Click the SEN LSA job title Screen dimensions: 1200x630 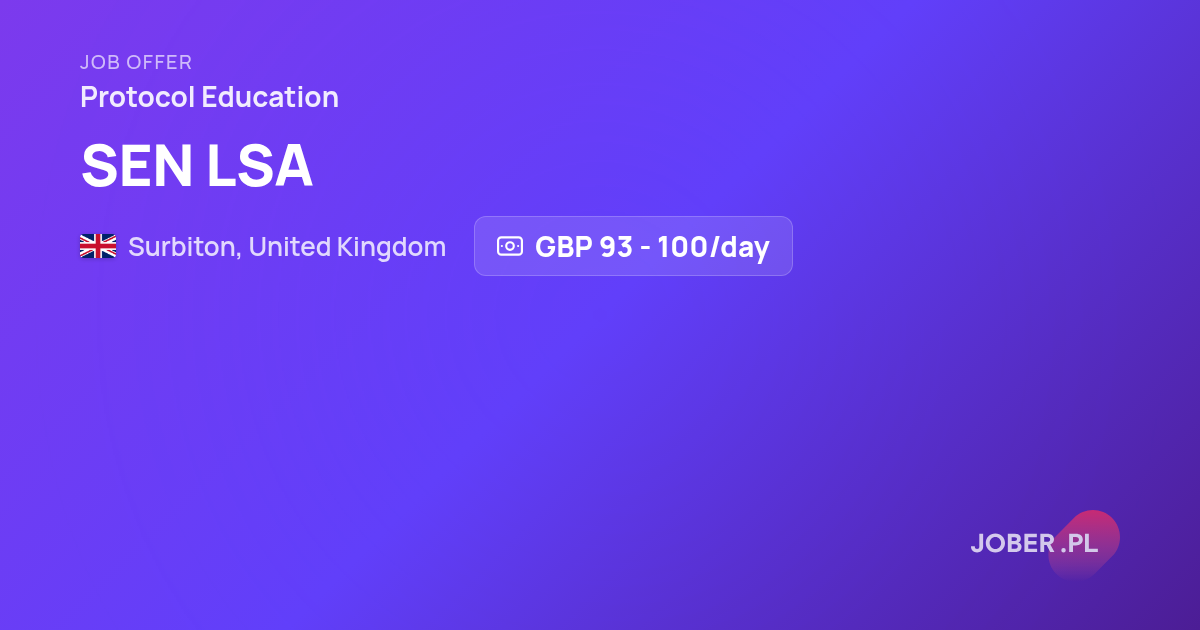coord(197,166)
